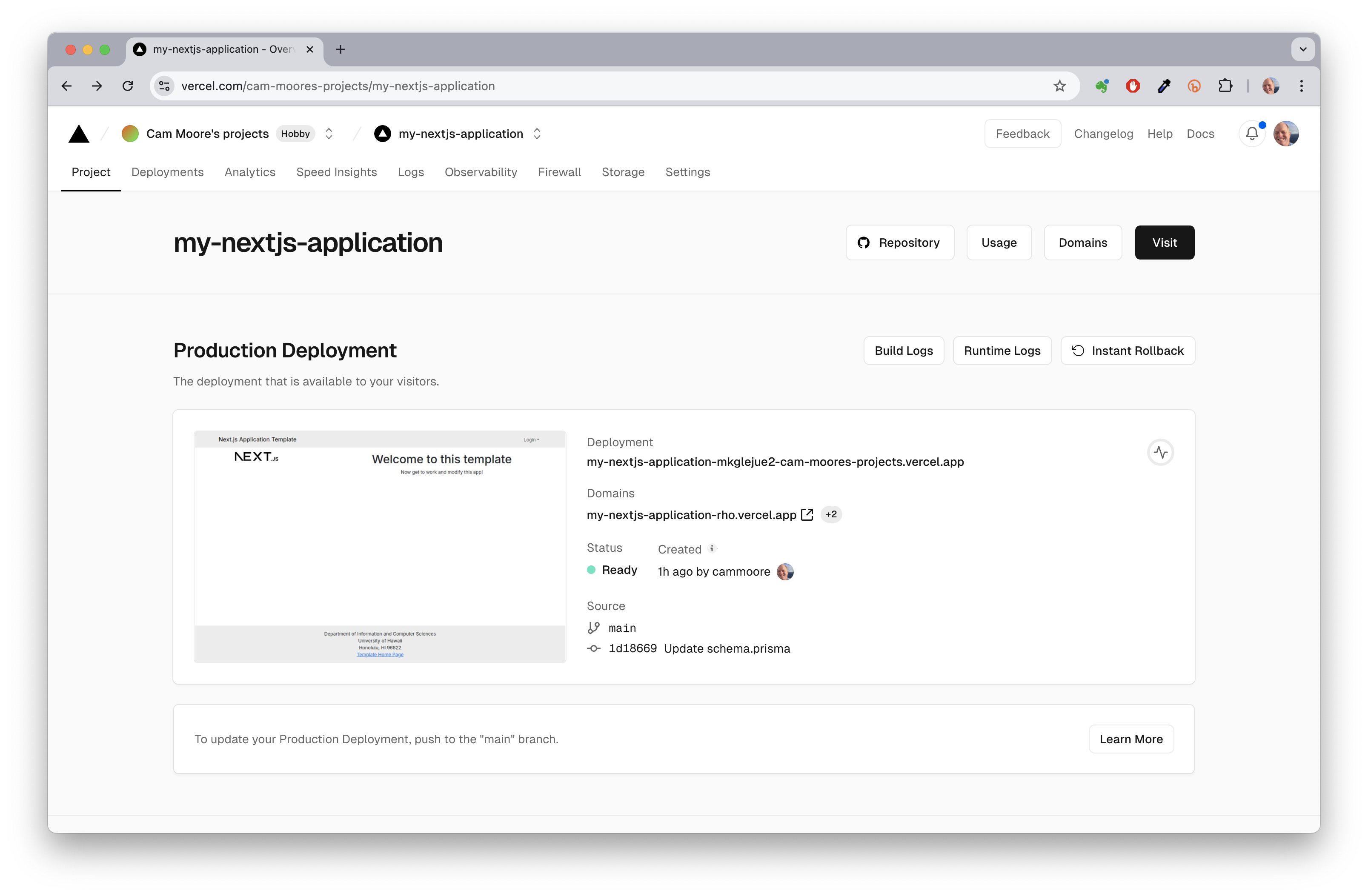Open the Speed Insights tab

(x=336, y=172)
